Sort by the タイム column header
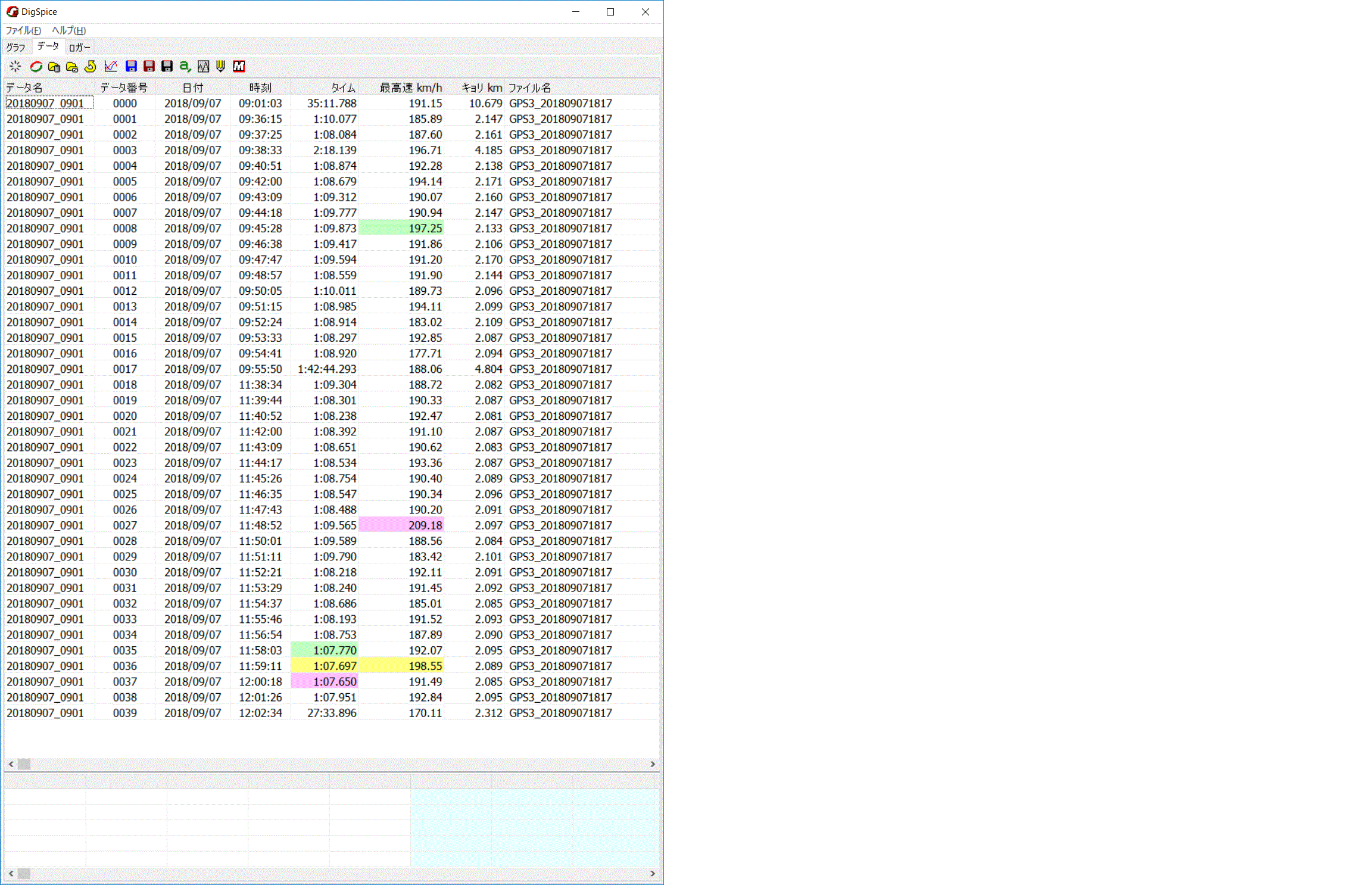Image resolution: width=1372 pixels, height=885 pixels. 343,88
